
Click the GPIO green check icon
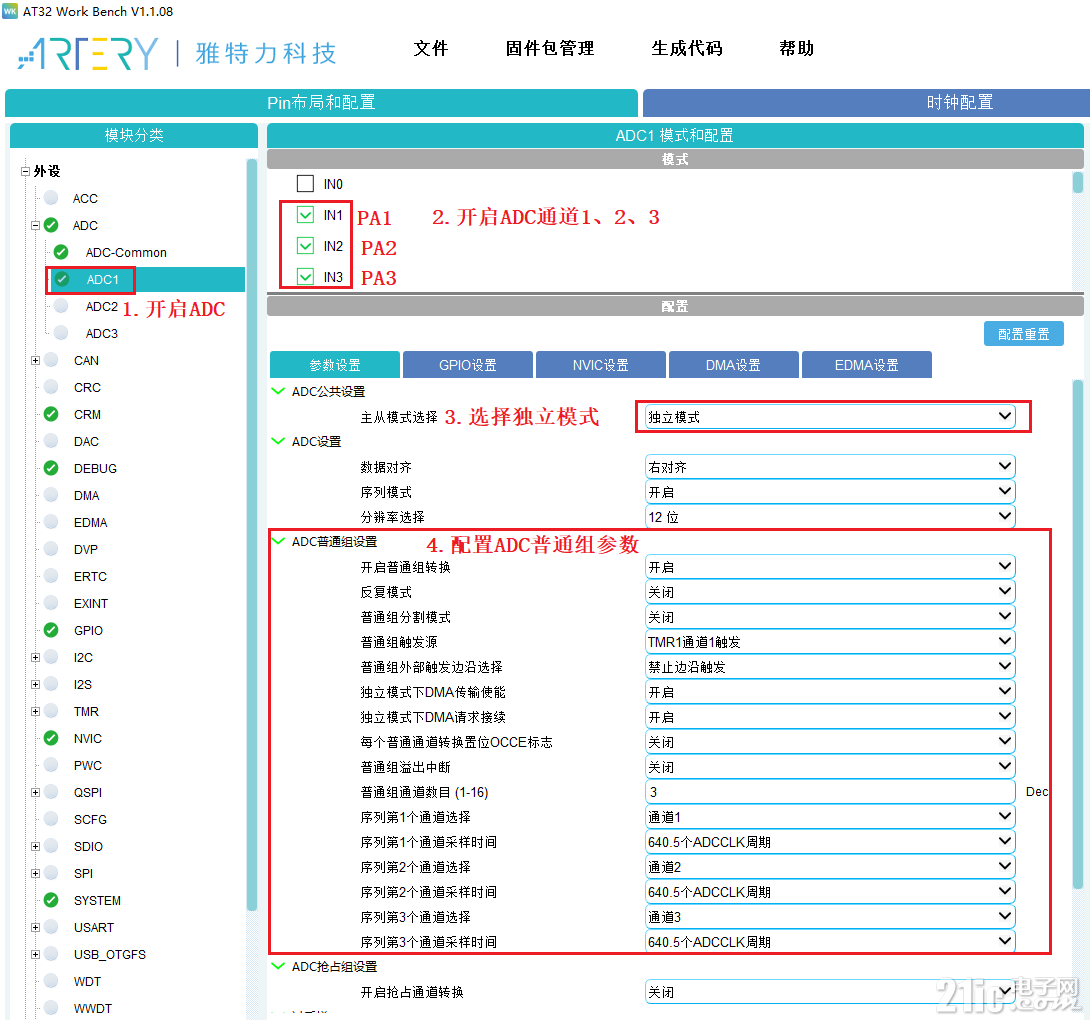[51, 630]
